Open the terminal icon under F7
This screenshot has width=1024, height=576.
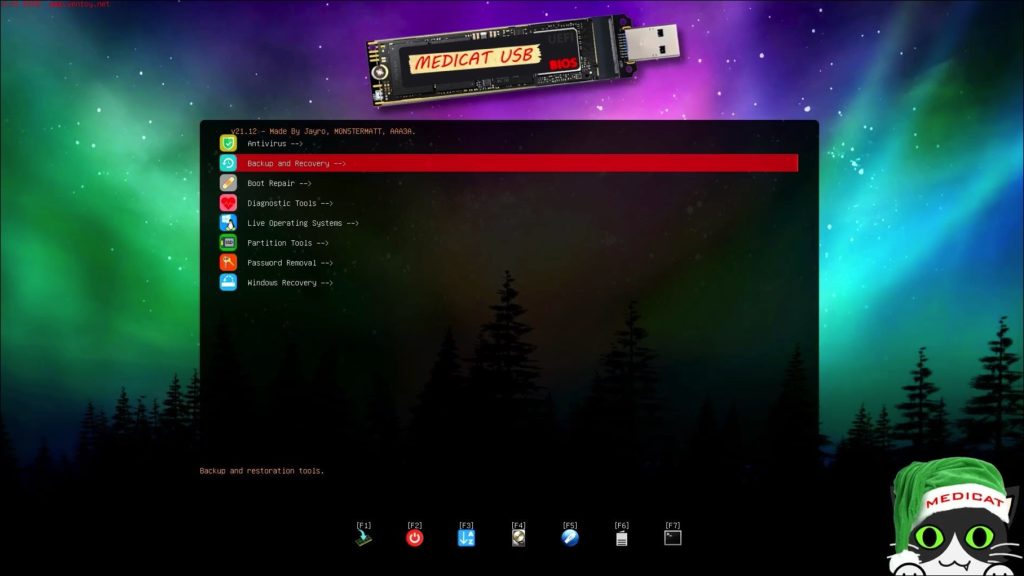673,538
